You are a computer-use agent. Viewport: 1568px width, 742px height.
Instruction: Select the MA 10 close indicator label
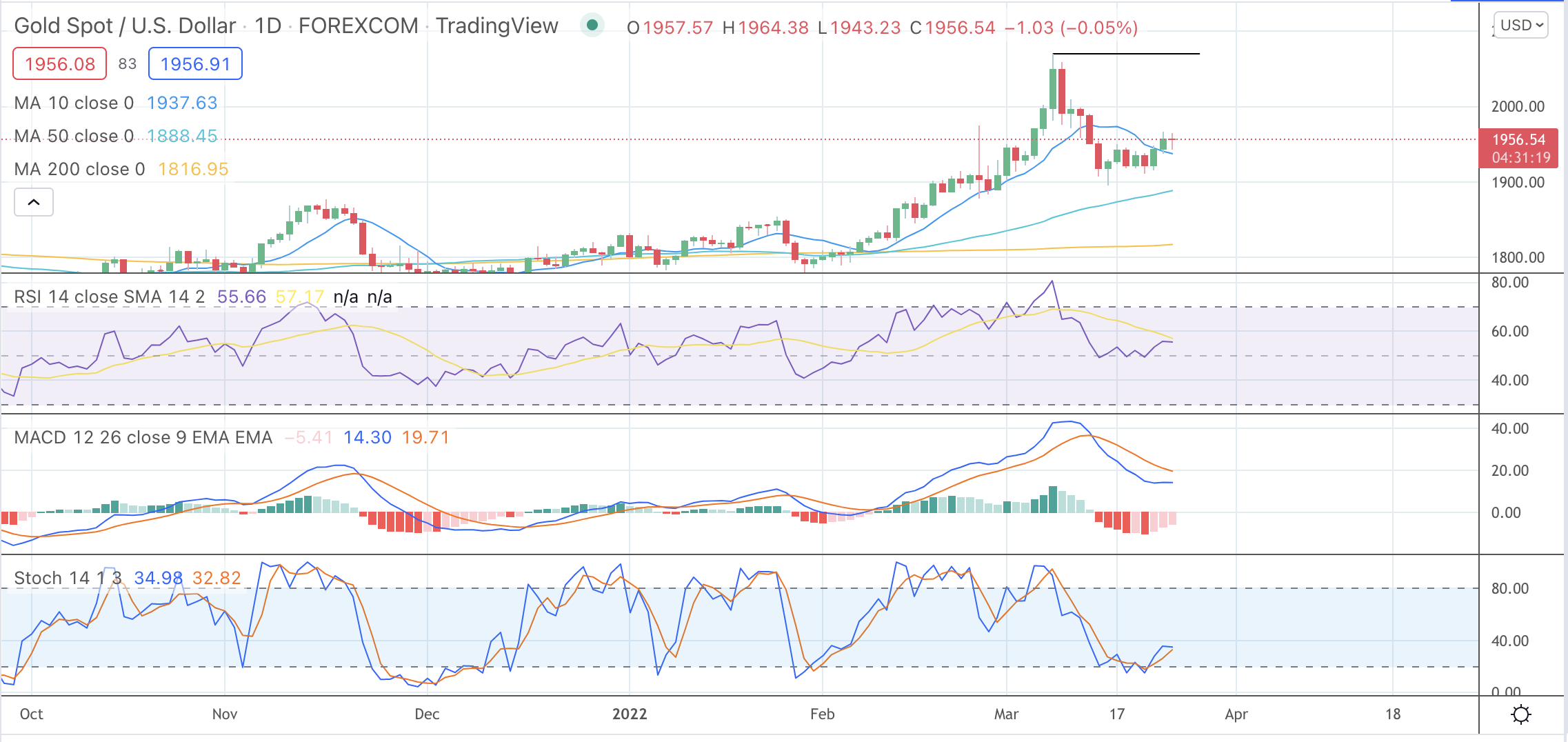click(74, 103)
